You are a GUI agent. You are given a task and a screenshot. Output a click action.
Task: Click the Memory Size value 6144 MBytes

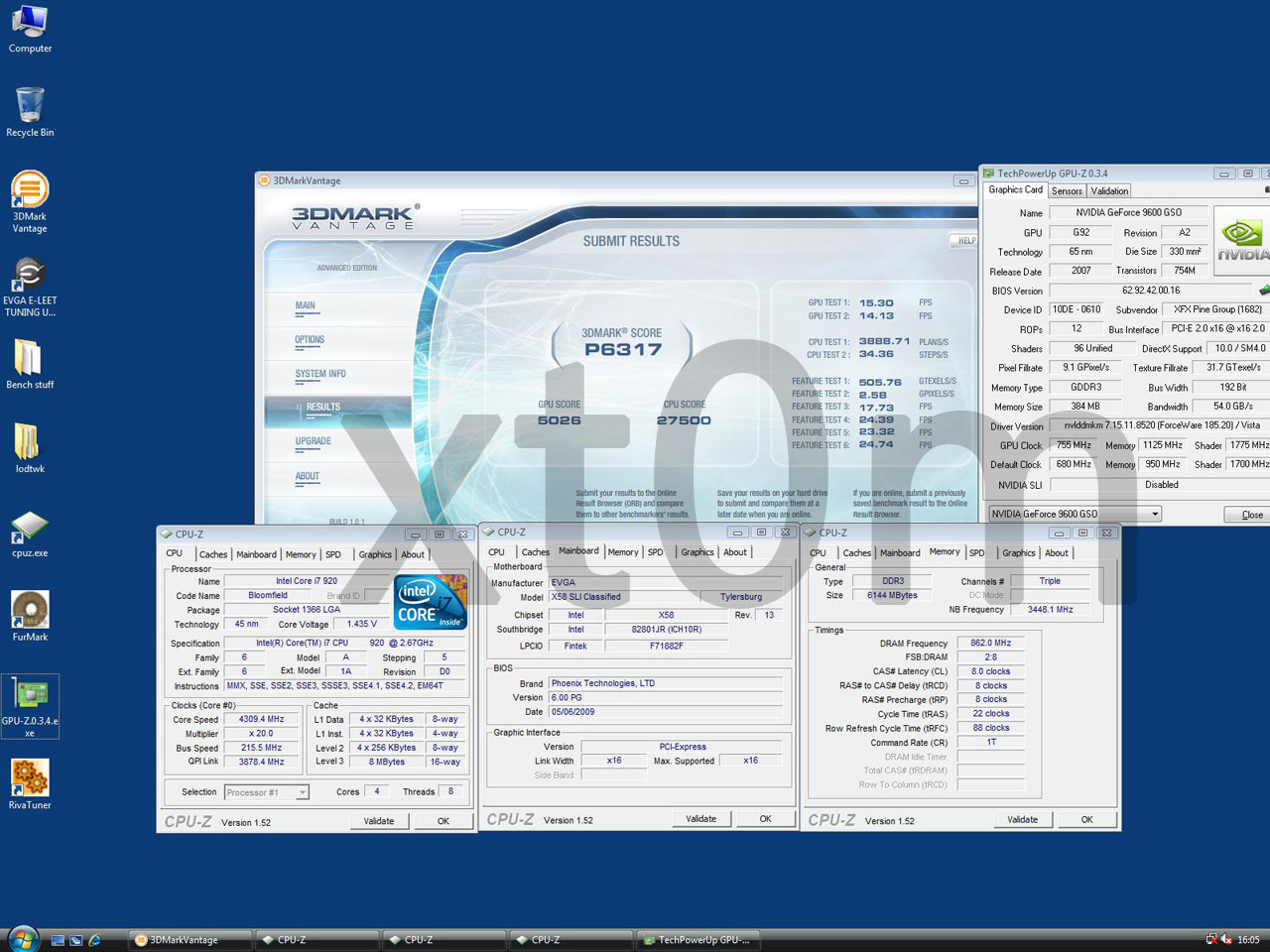pos(892,595)
